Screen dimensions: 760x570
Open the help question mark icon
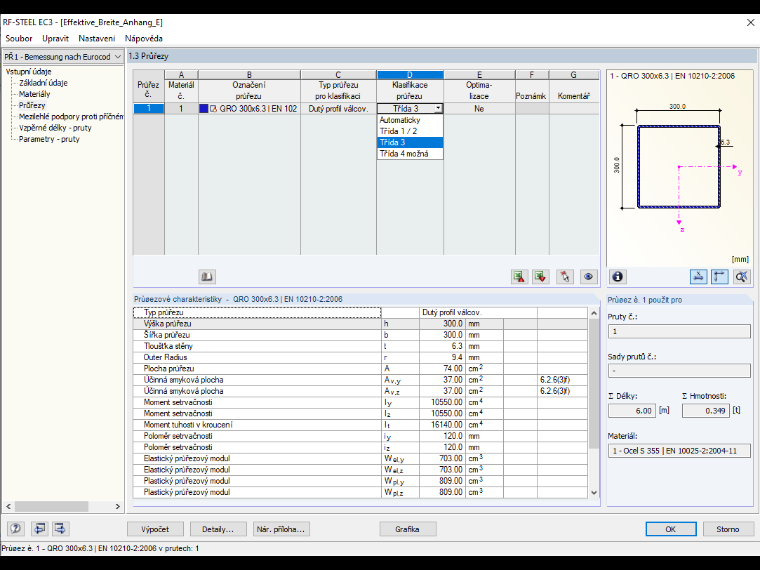tap(16, 528)
